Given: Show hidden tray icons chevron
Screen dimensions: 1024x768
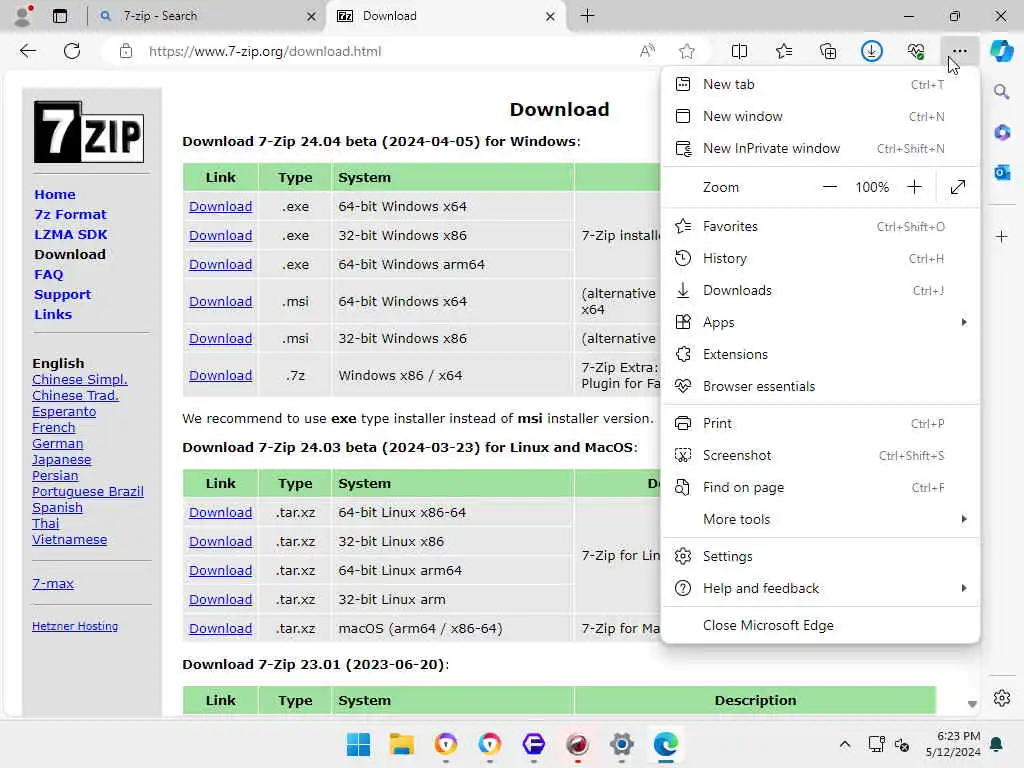Looking at the screenshot, I should 844,744.
